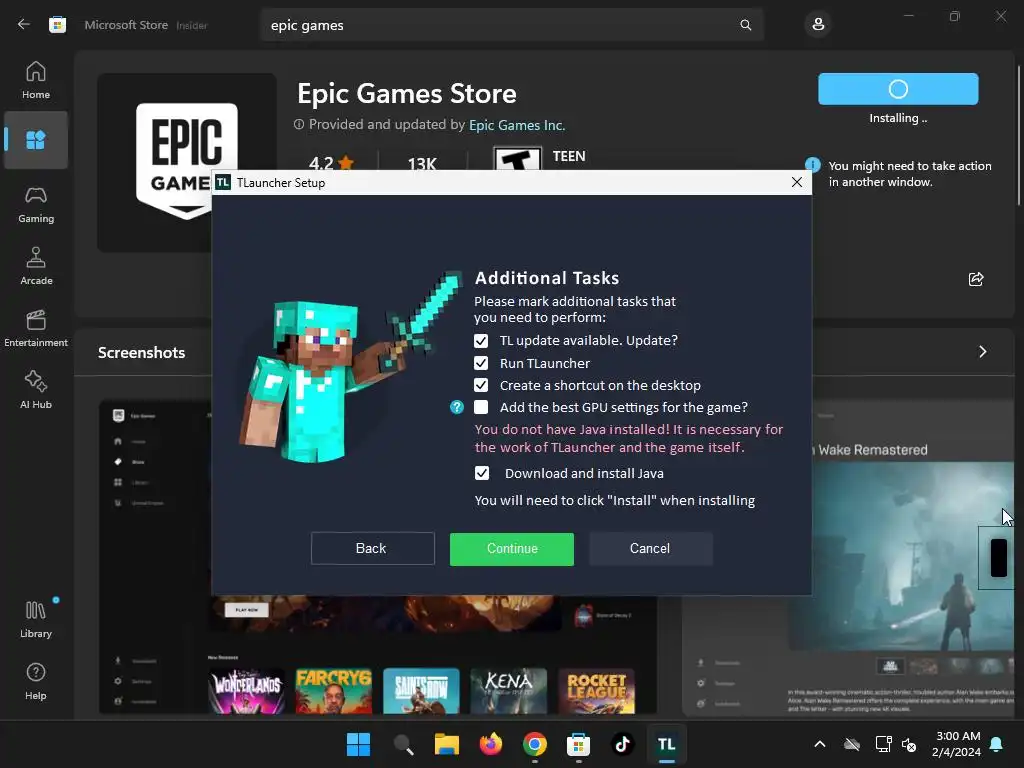Click the 13K ratings count
The image size is (1024, 768).
click(x=422, y=163)
